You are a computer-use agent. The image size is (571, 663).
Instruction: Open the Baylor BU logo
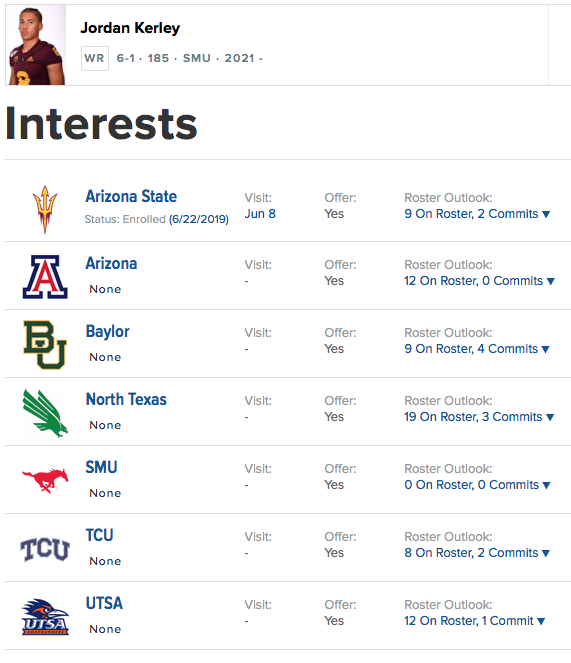point(45,345)
